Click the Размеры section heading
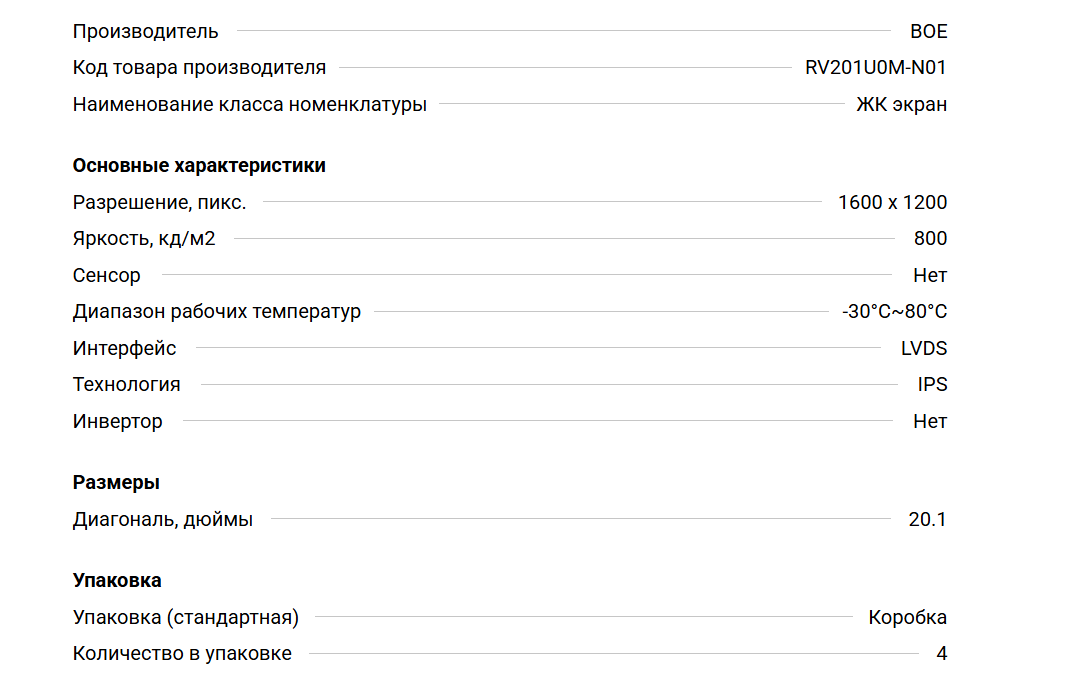 click(116, 483)
